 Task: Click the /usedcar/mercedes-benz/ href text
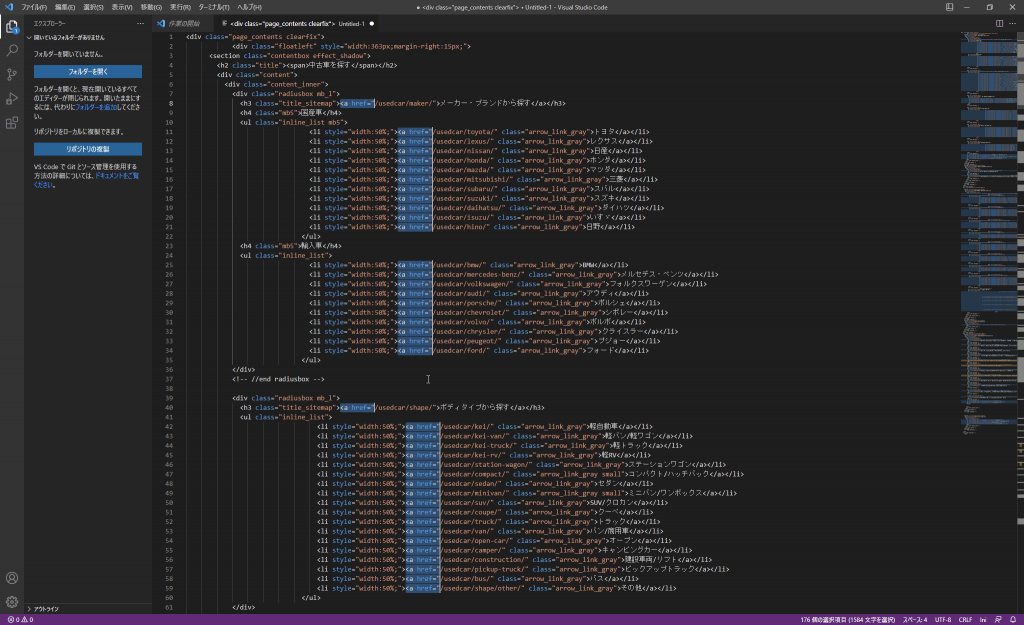(x=478, y=274)
